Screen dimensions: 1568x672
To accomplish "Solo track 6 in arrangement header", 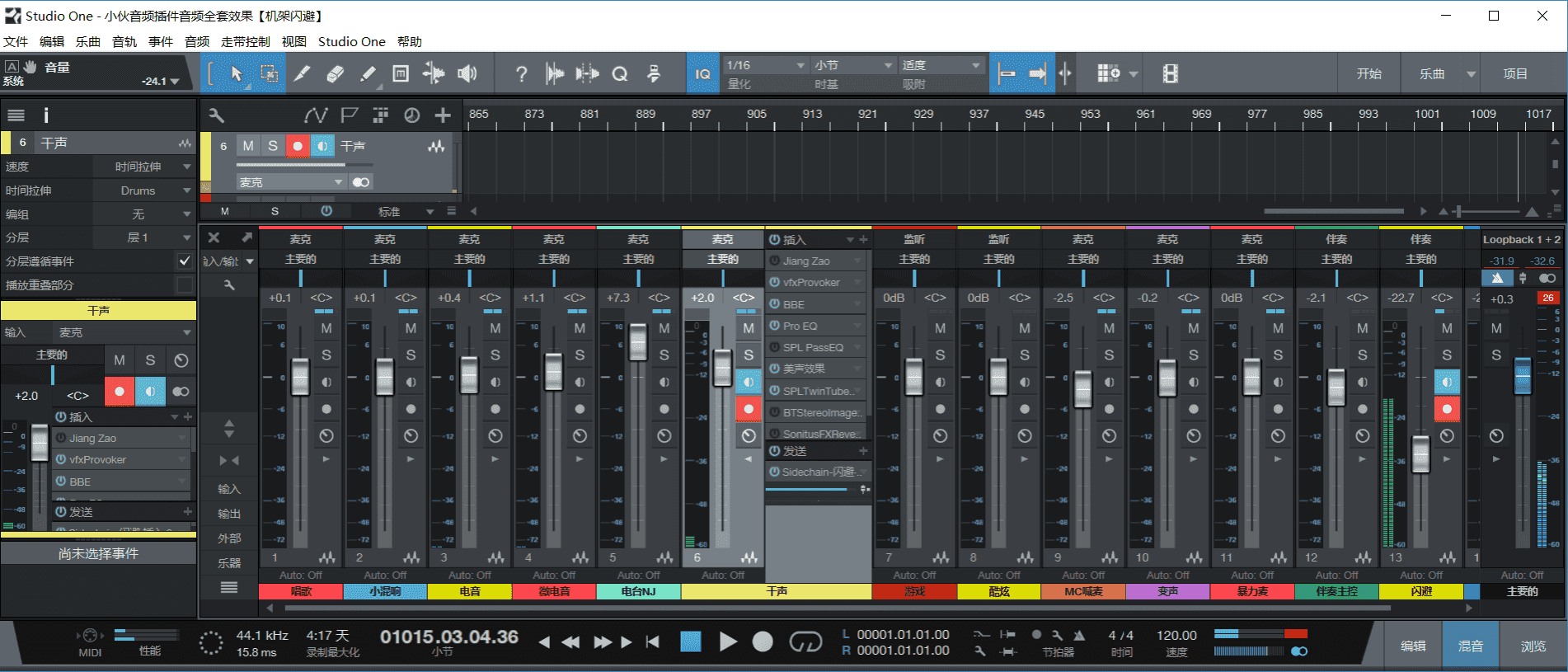I will coord(273,146).
